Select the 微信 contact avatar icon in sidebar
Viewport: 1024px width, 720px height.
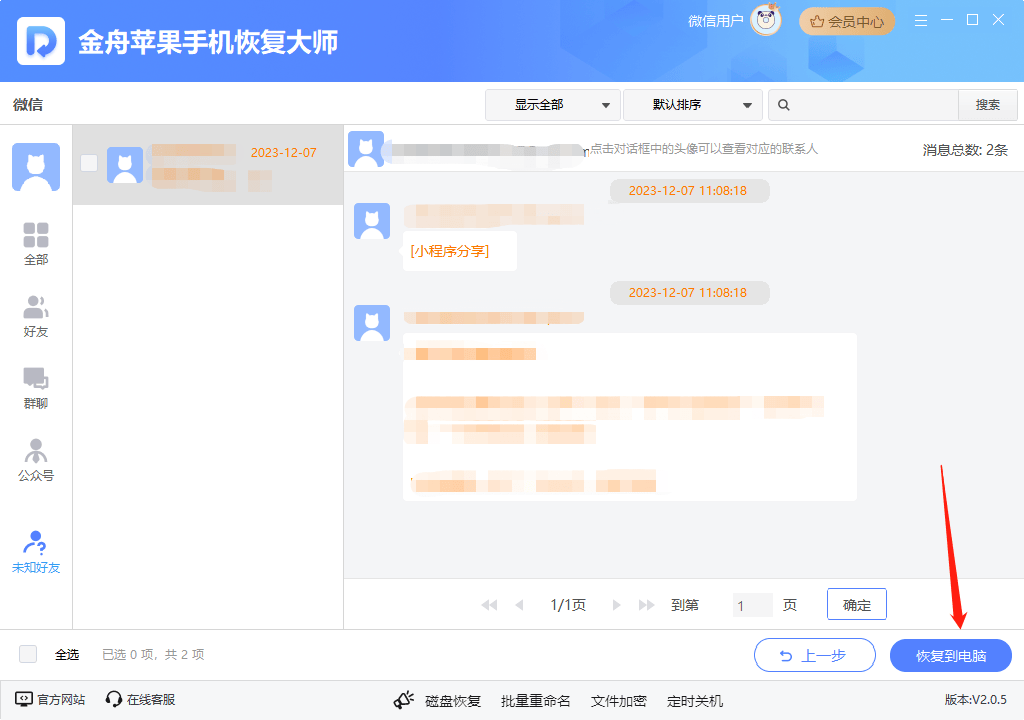[x=36, y=166]
